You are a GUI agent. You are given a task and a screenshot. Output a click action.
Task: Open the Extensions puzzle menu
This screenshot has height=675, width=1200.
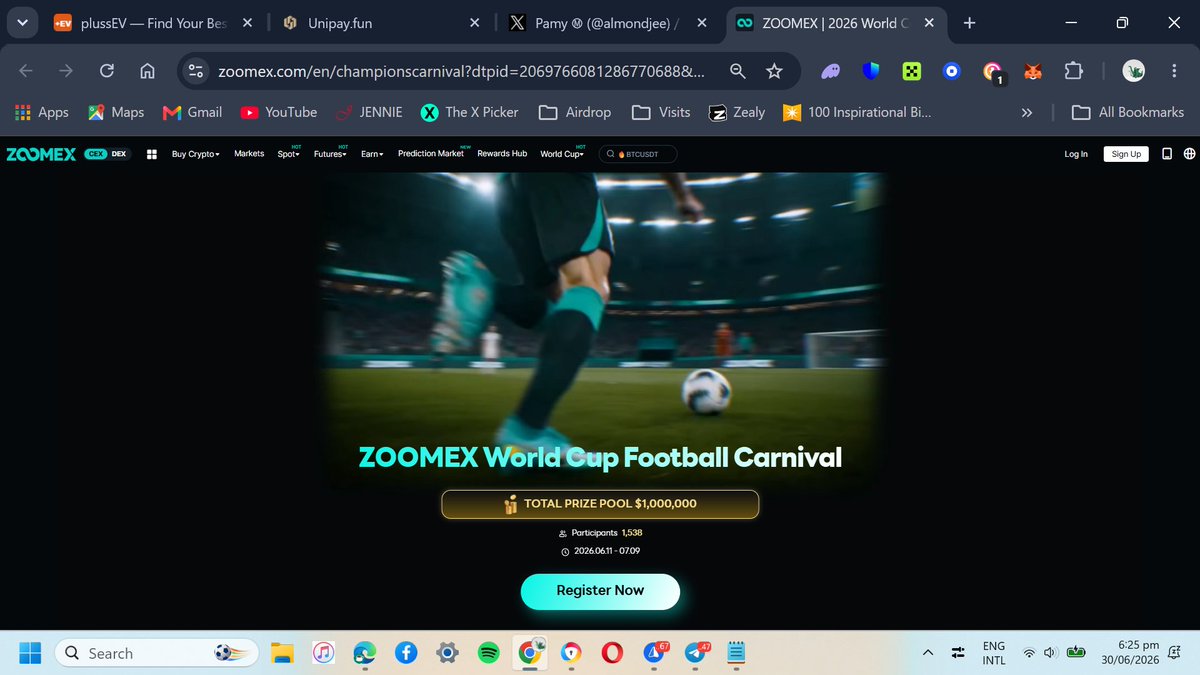coord(1074,71)
